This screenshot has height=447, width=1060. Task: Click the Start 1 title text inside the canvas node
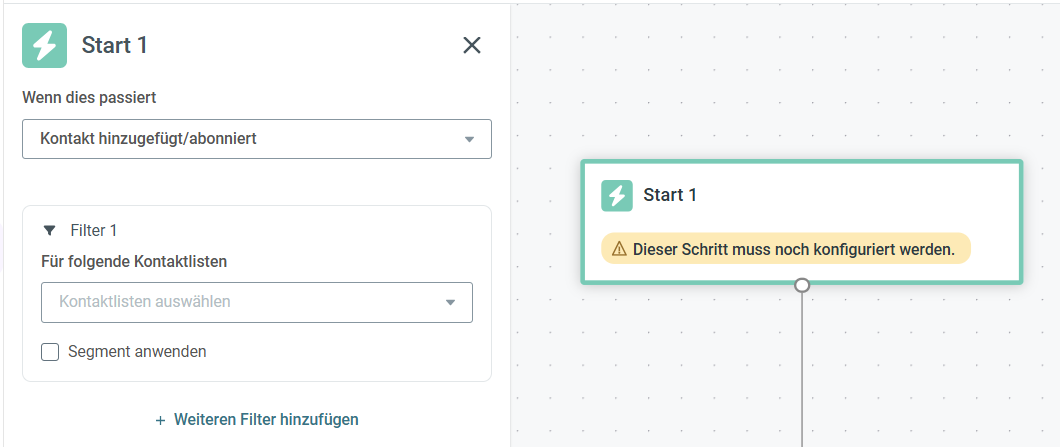pyautogui.click(x=670, y=195)
